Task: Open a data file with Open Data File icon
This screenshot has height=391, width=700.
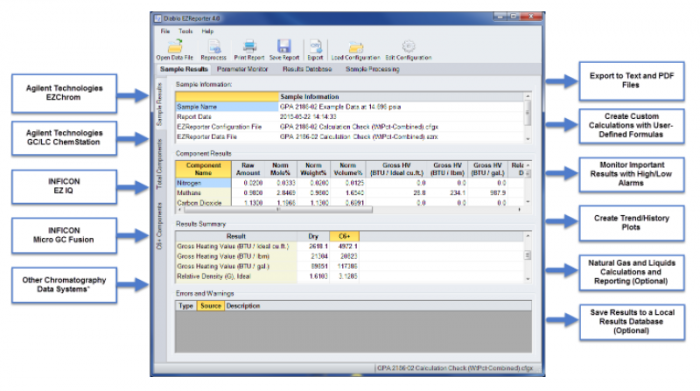Action: pyautogui.click(x=175, y=46)
